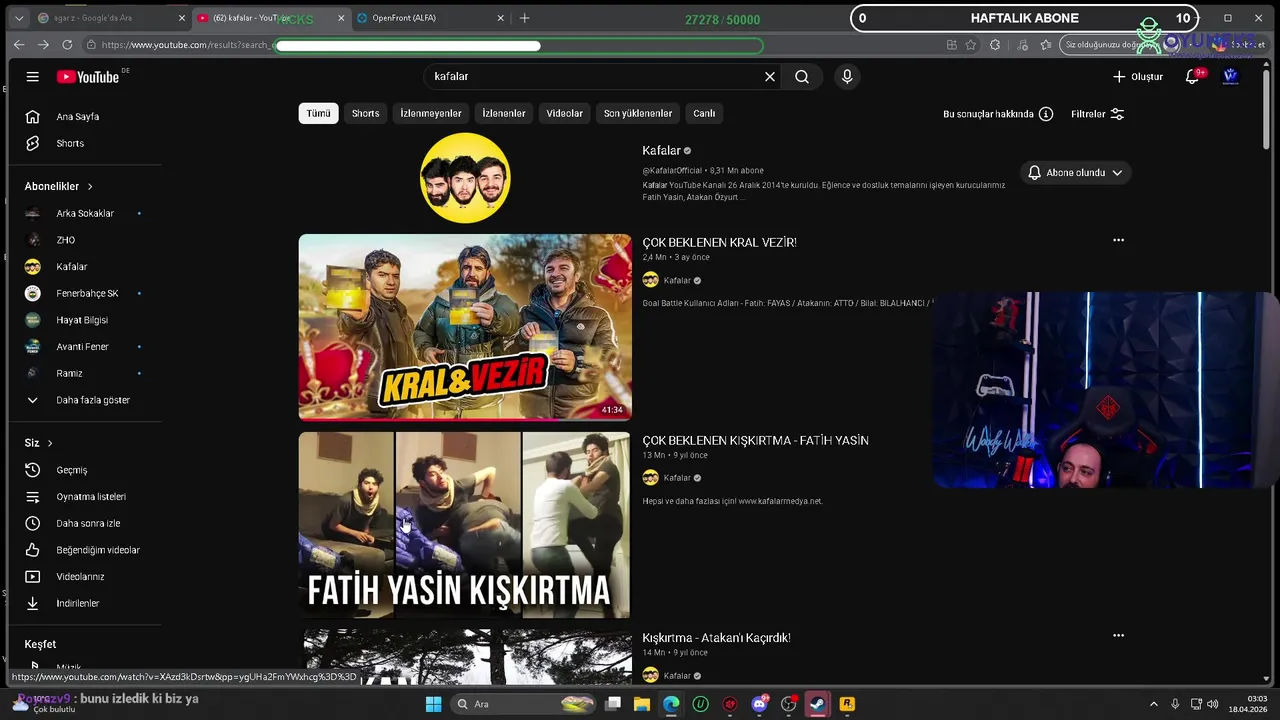Image resolution: width=1280 pixels, height=720 pixels.
Task: Clear the search box with the X icon
Action: point(770,77)
